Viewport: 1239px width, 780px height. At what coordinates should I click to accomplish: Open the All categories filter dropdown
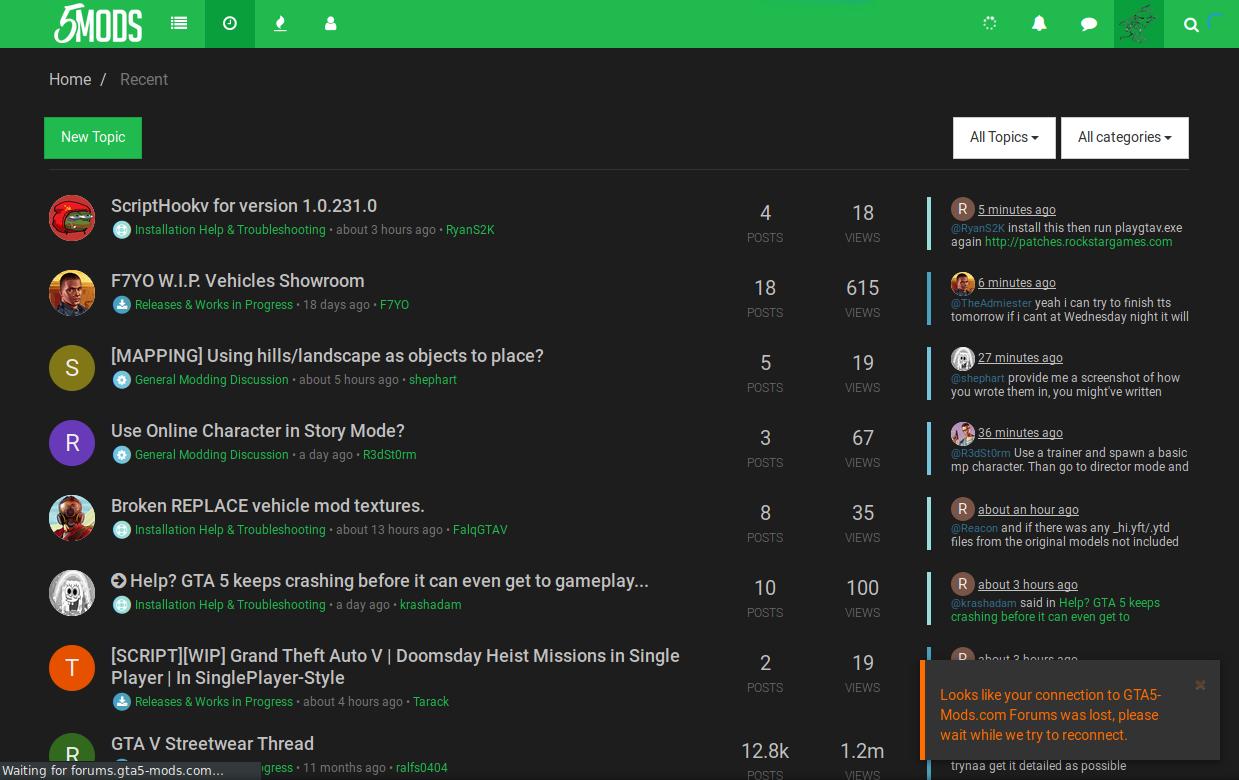(1124, 137)
